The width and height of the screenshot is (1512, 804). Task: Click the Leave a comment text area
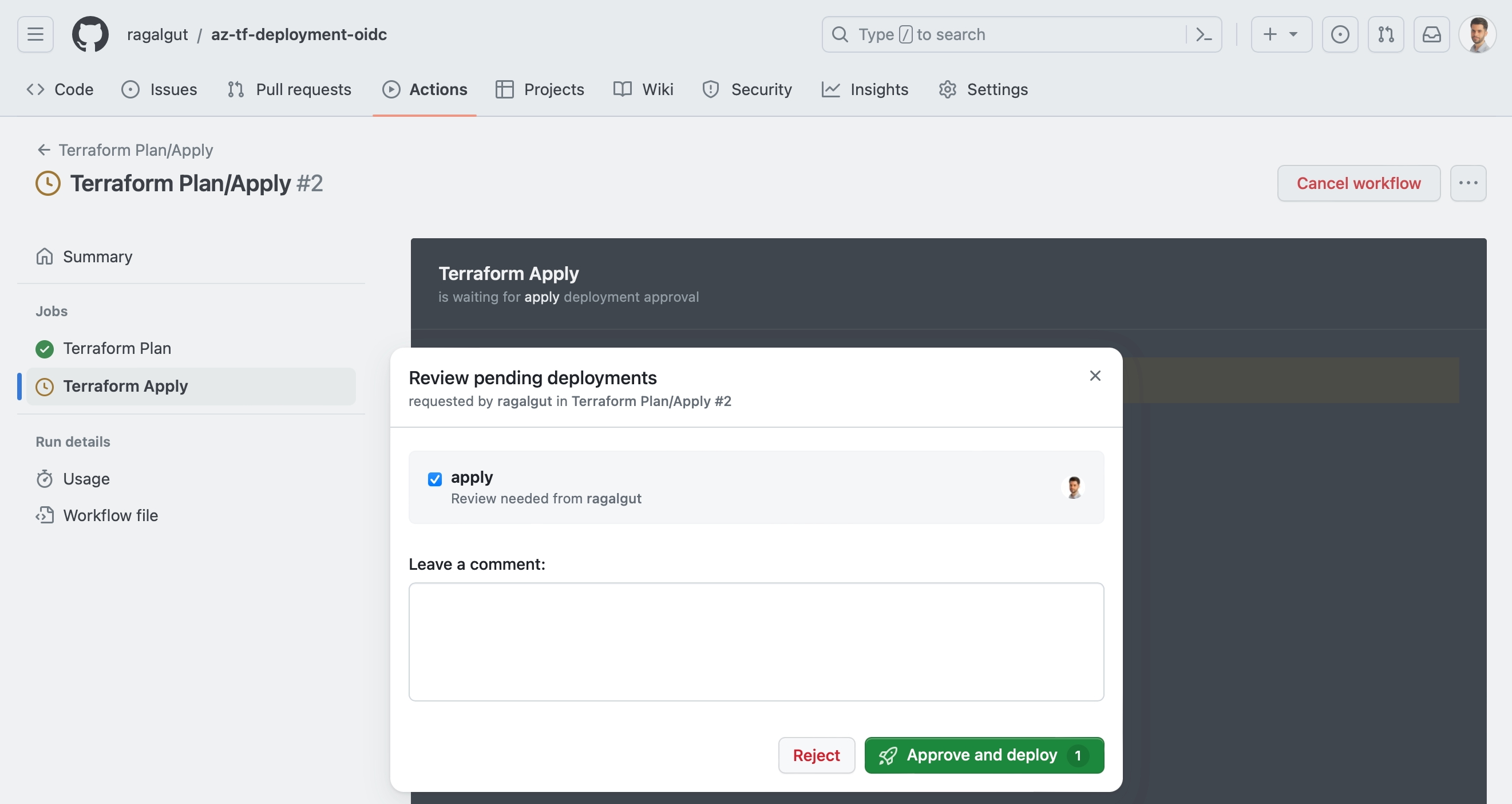click(x=756, y=642)
